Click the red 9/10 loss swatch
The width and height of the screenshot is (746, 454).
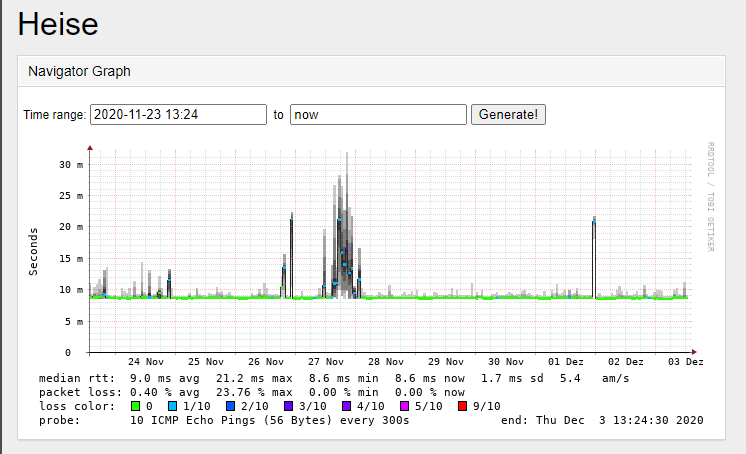(462, 406)
